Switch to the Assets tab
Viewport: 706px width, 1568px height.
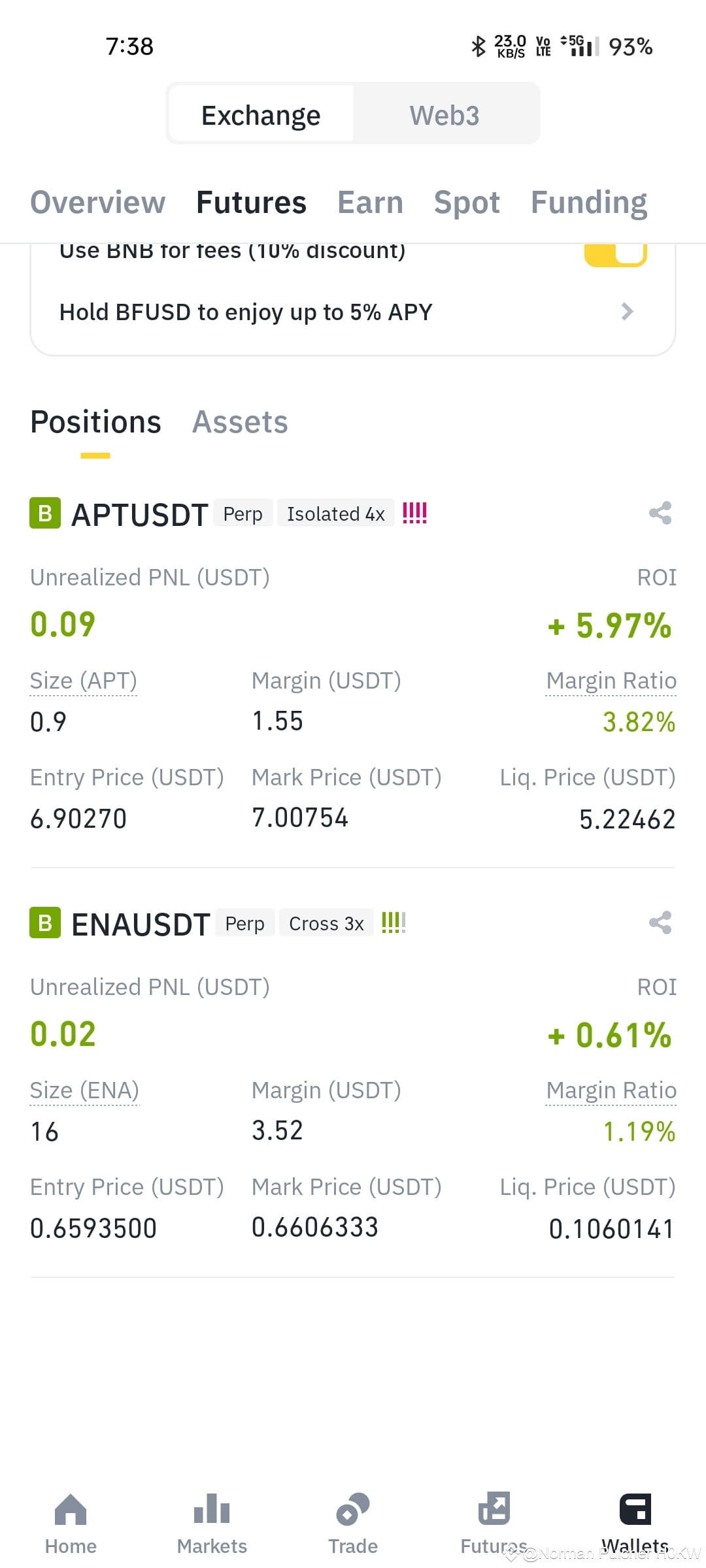[240, 422]
